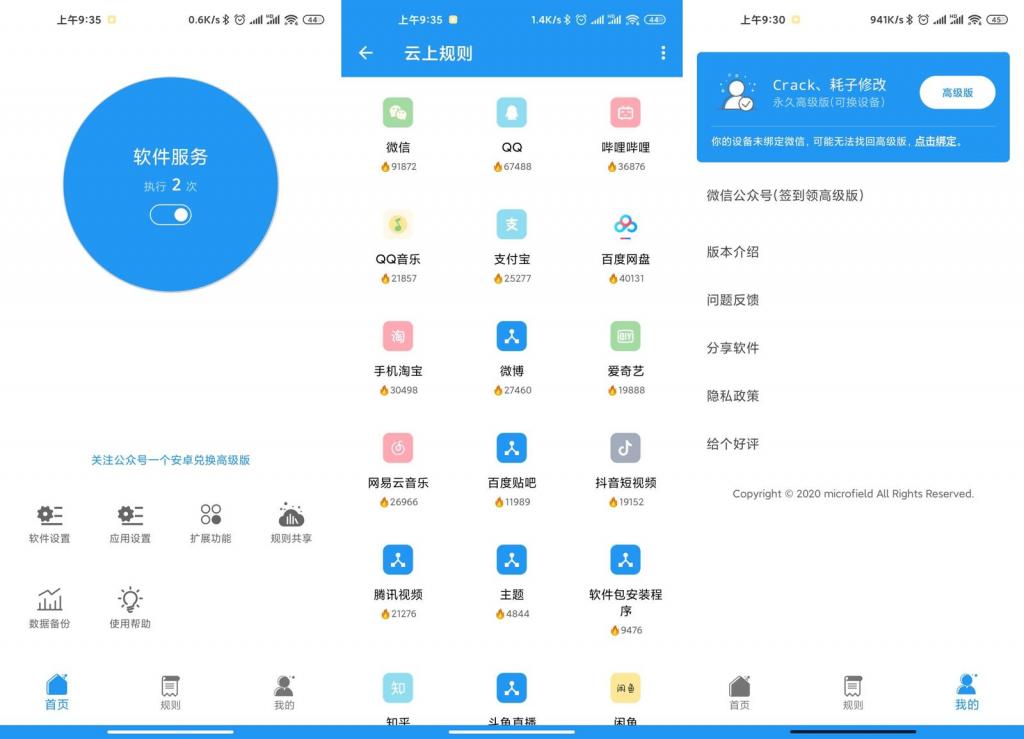Open the 网易云音乐 rule icon

pyautogui.click(x=398, y=448)
